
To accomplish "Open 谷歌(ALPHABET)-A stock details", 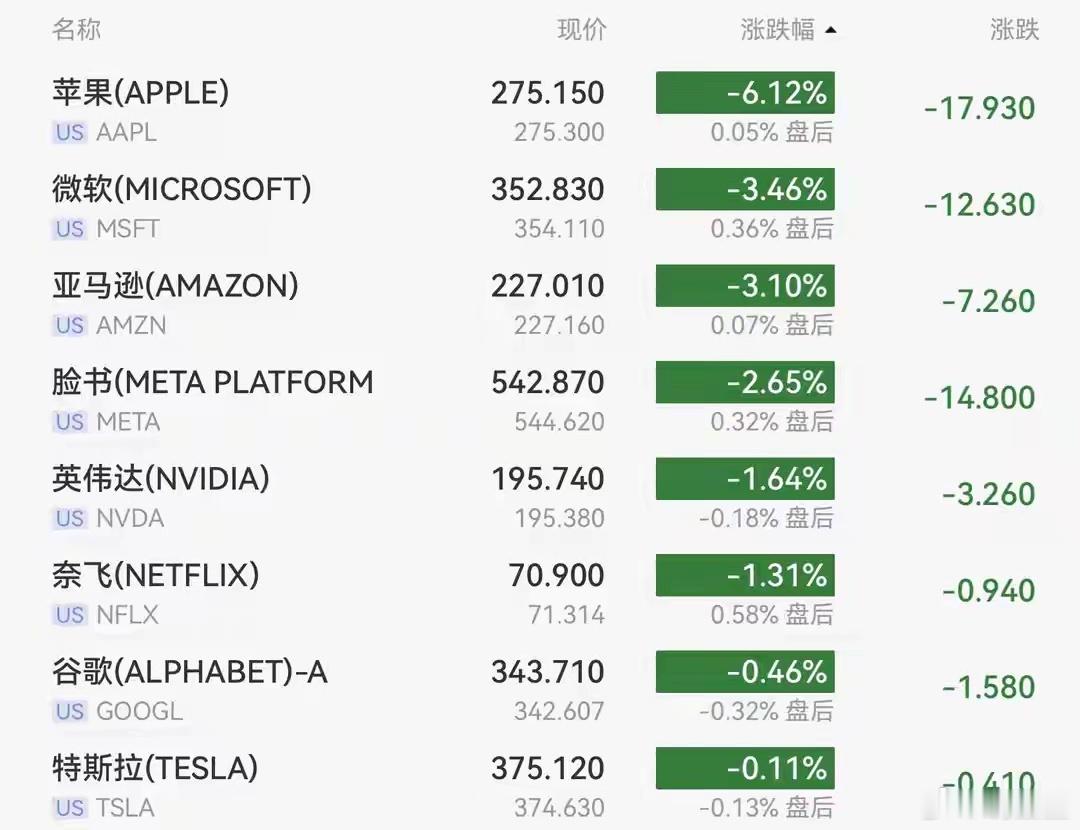I will (x=540, y=689).
